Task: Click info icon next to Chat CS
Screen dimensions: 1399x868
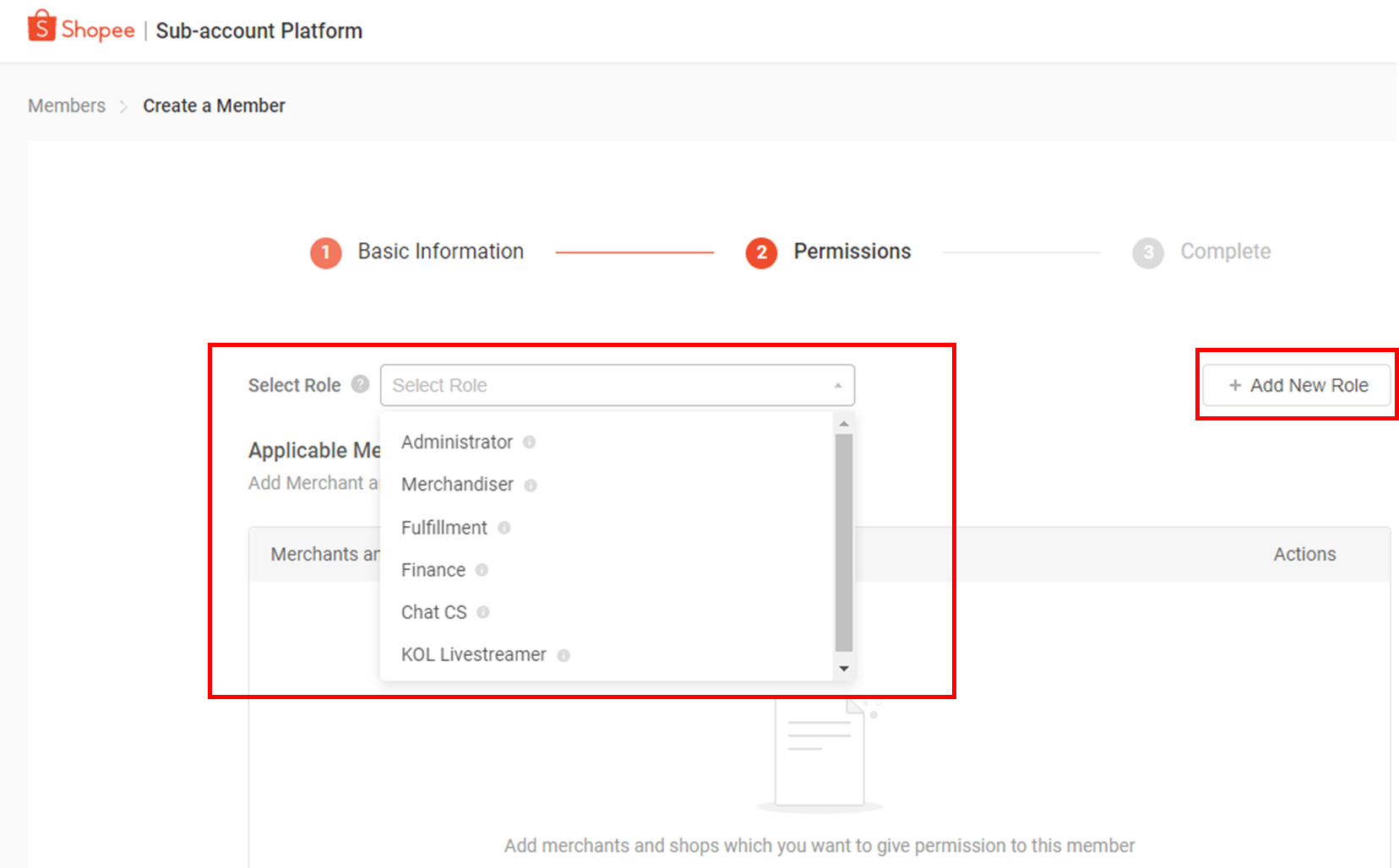Action: point(483,612)
